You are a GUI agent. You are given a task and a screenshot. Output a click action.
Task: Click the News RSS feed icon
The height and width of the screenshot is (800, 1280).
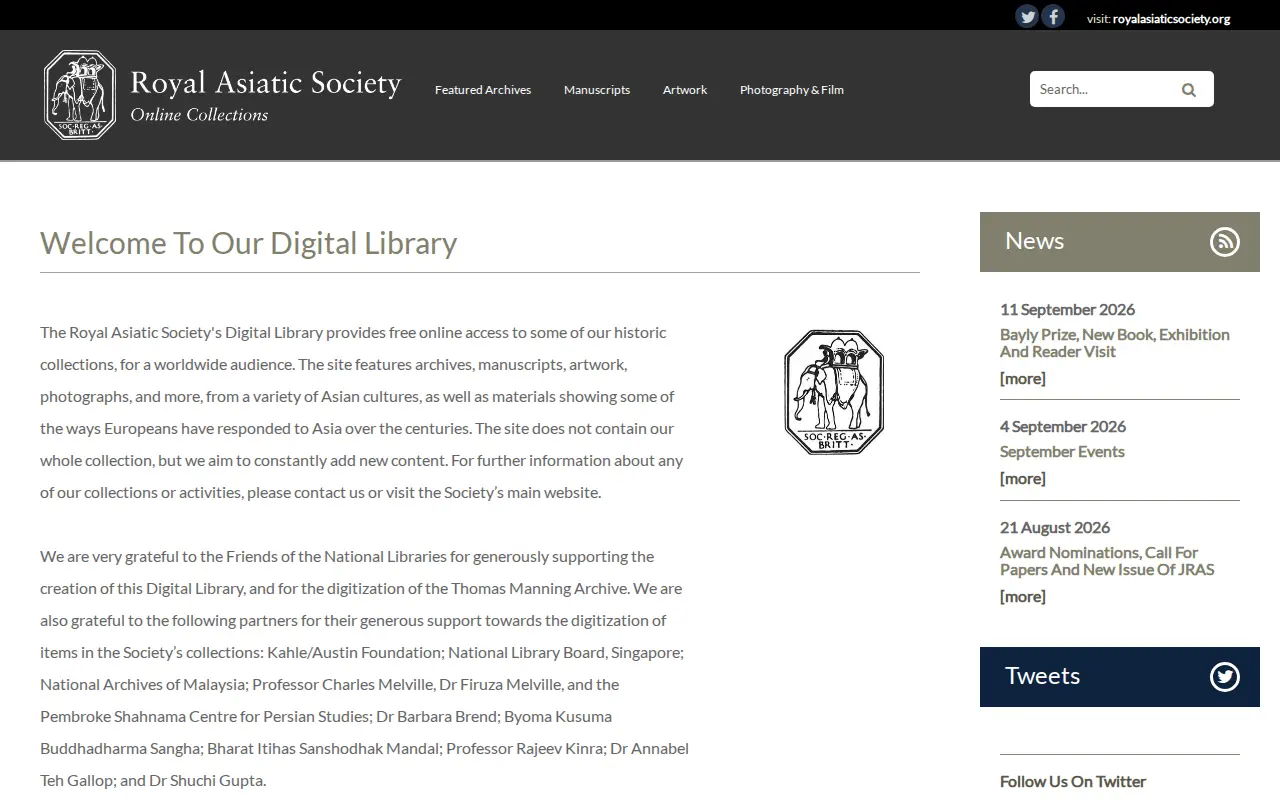[x=1225, y=242]
